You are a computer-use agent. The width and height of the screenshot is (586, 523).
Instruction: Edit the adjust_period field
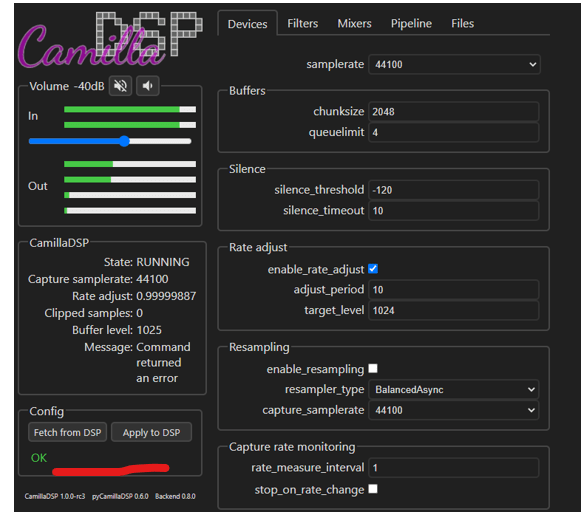pyautogui.click(x=453, y=290)
